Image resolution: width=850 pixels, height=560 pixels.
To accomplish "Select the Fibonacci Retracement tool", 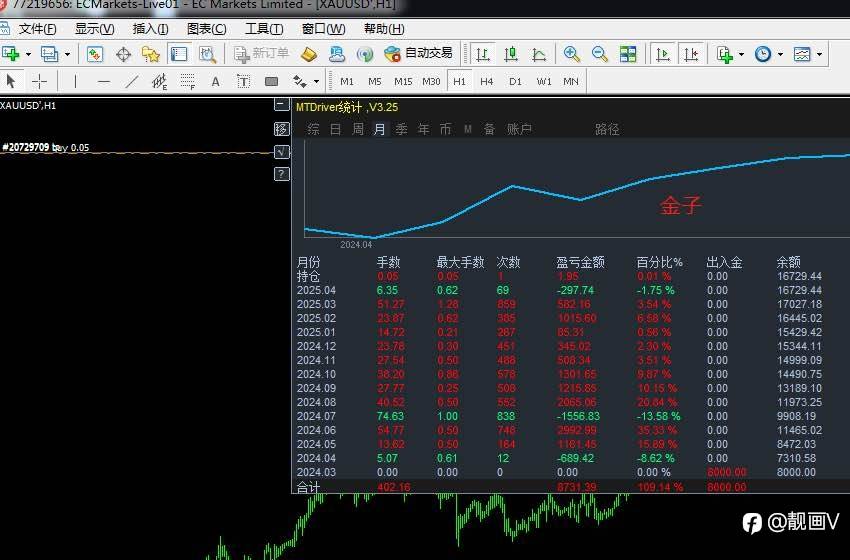I will click(x=188, y=81).
